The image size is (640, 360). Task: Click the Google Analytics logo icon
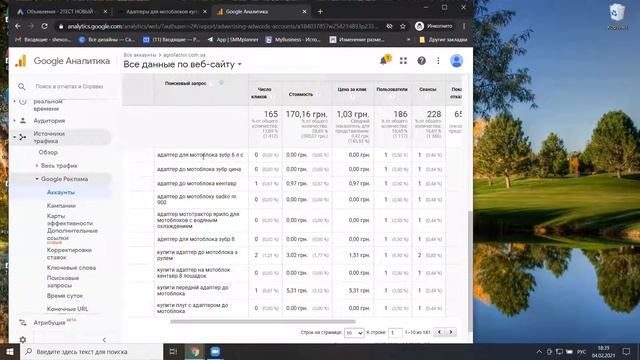point(21,61)
